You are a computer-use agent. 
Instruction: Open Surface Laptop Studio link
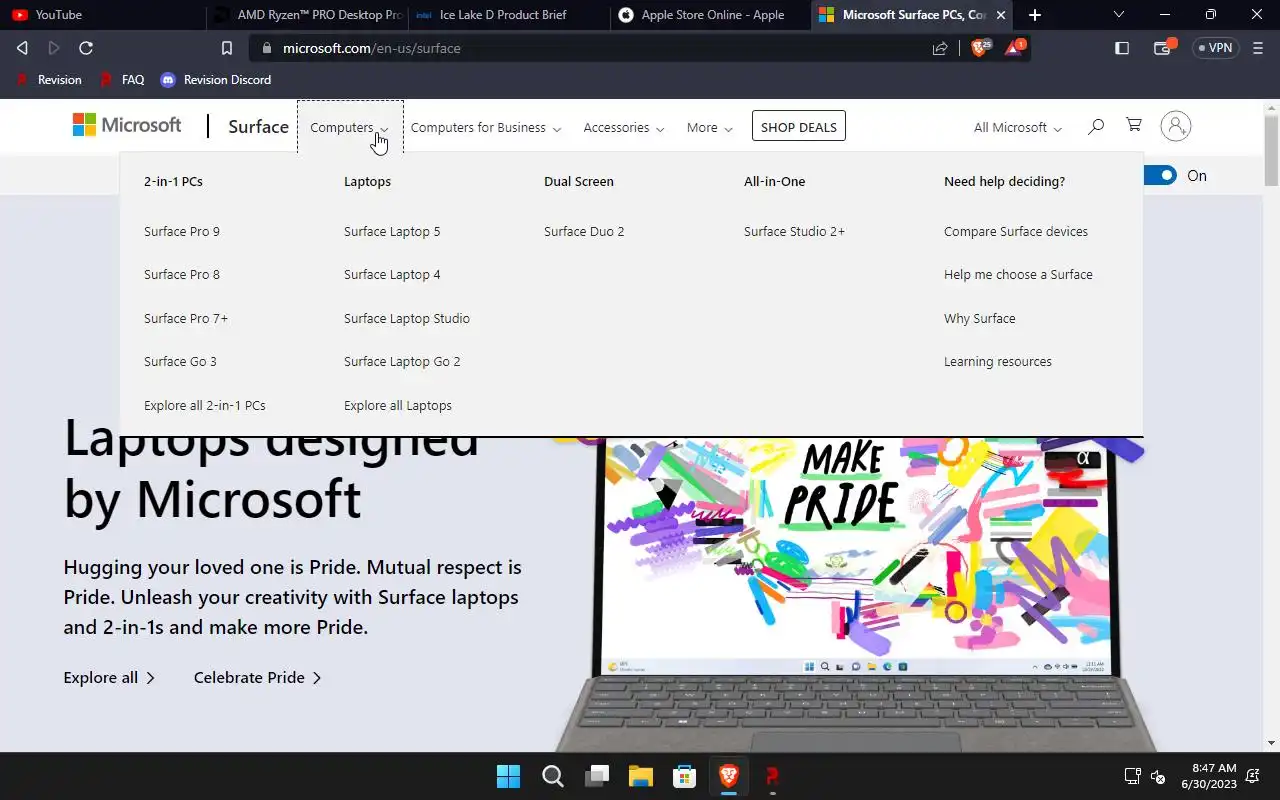tap(407, 318)
